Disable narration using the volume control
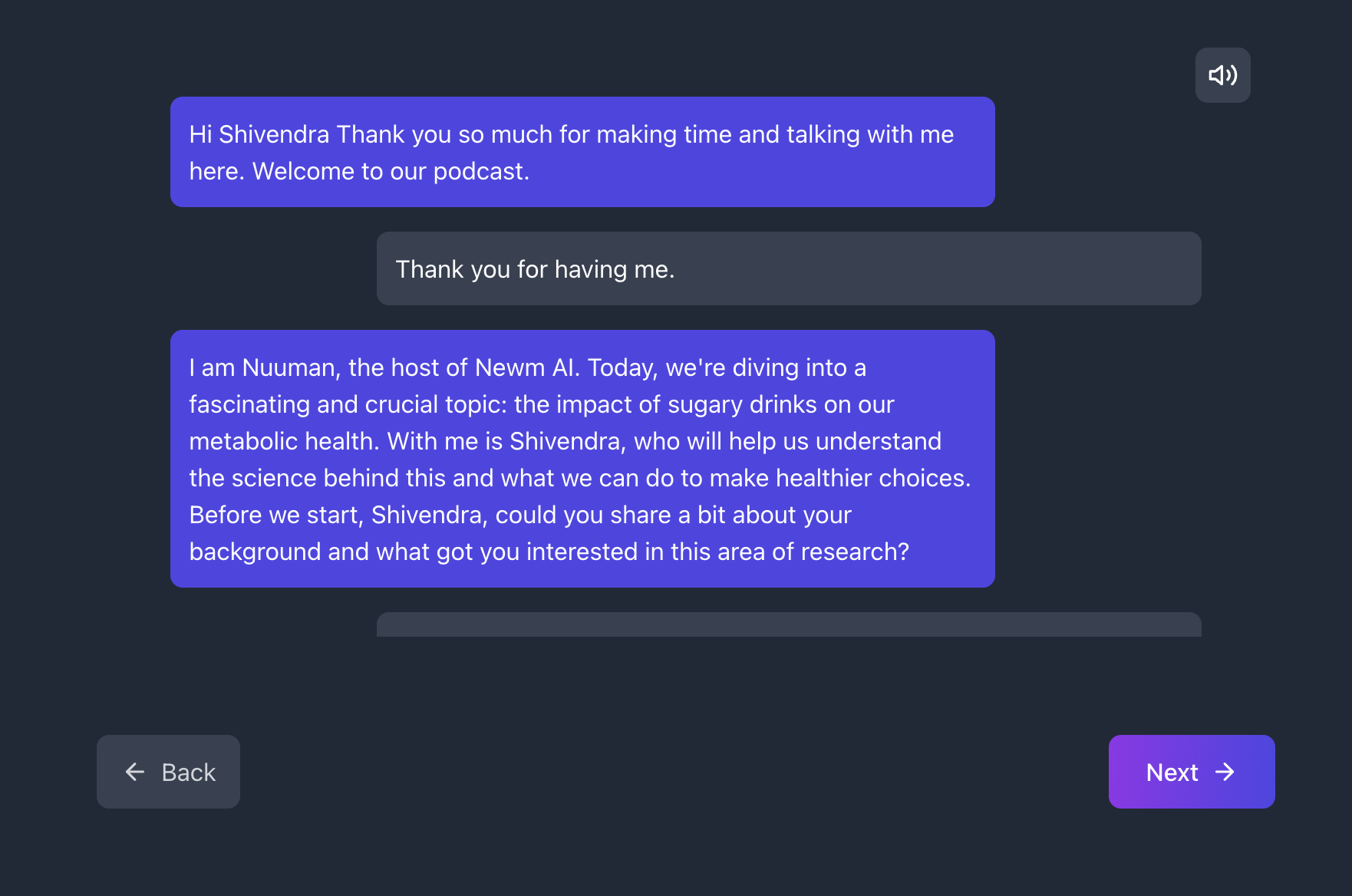Viewport: 1352px width, 896px height. (x=1223, y=74)
